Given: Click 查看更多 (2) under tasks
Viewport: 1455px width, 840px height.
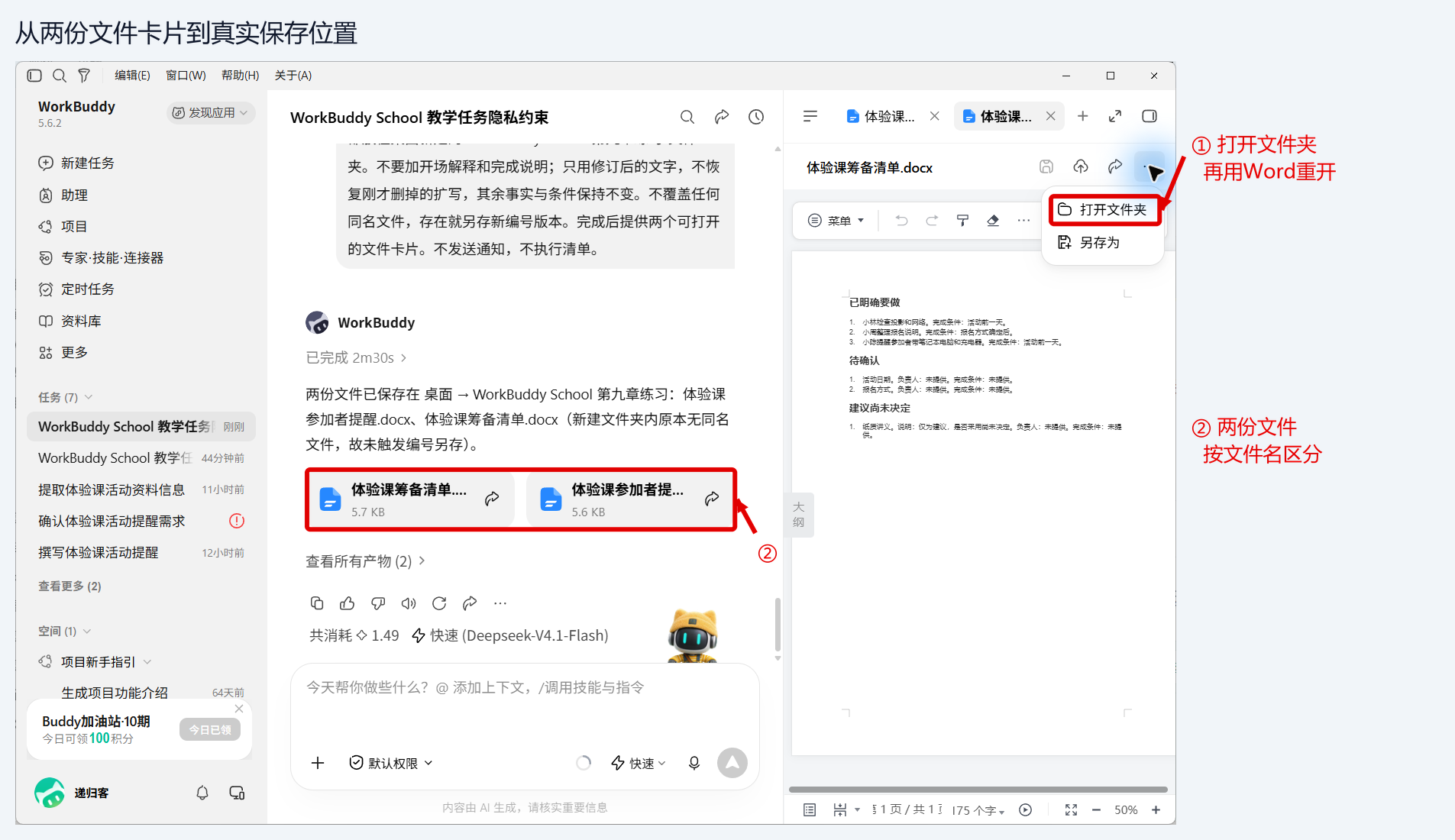Looking at the screenshot, I should (x=70, y=586).
